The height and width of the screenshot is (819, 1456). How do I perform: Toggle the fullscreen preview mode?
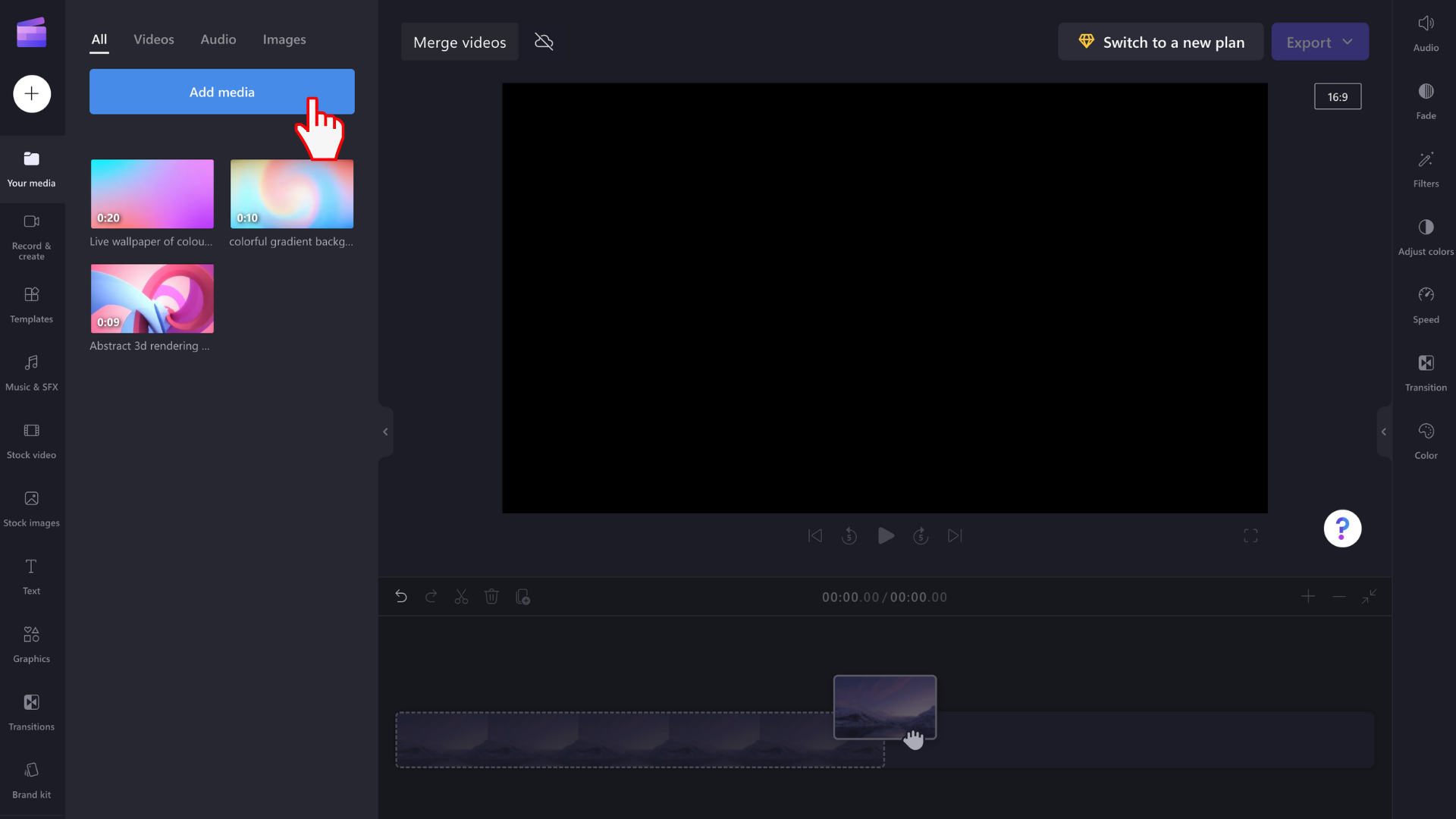coord(1251,535)
